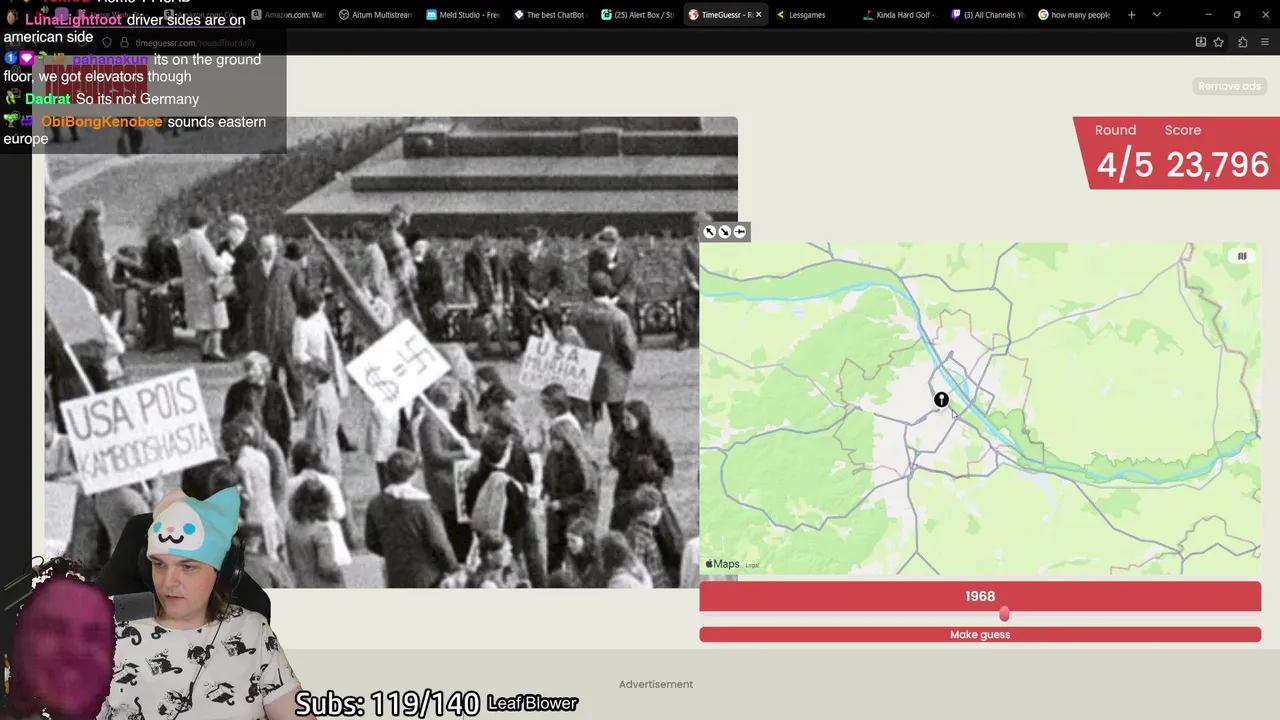
Task: Shrink the map with the down-right arrow icon
Action: [x=725, y=232]
